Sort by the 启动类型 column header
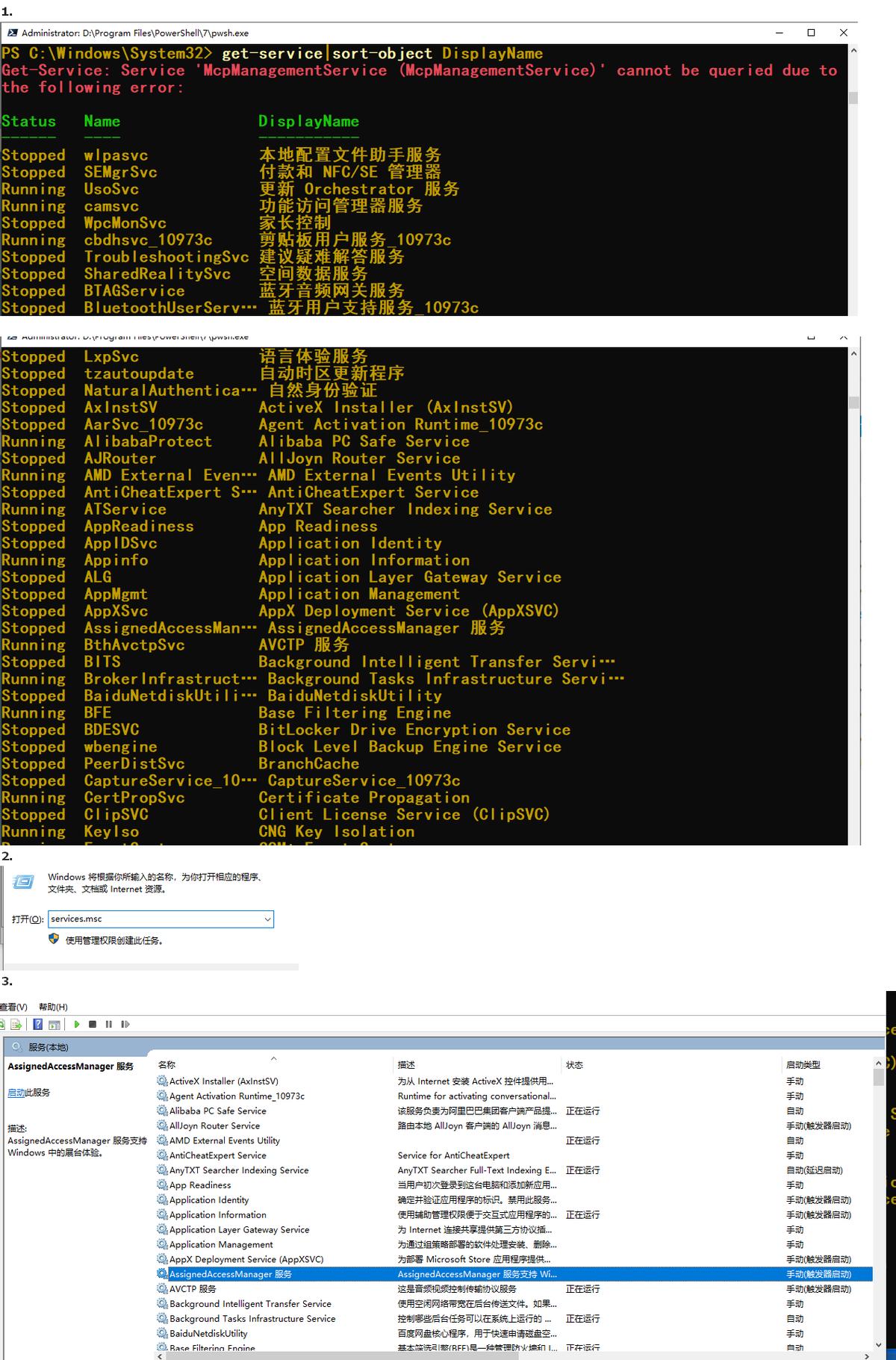 coord(803,1064)
